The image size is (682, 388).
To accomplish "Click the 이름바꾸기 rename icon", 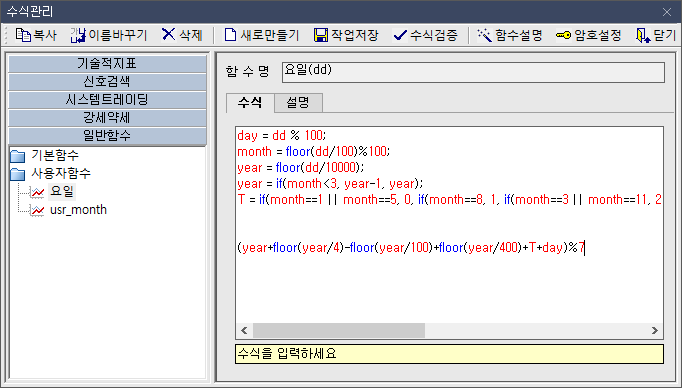I will tap(78, 35).
